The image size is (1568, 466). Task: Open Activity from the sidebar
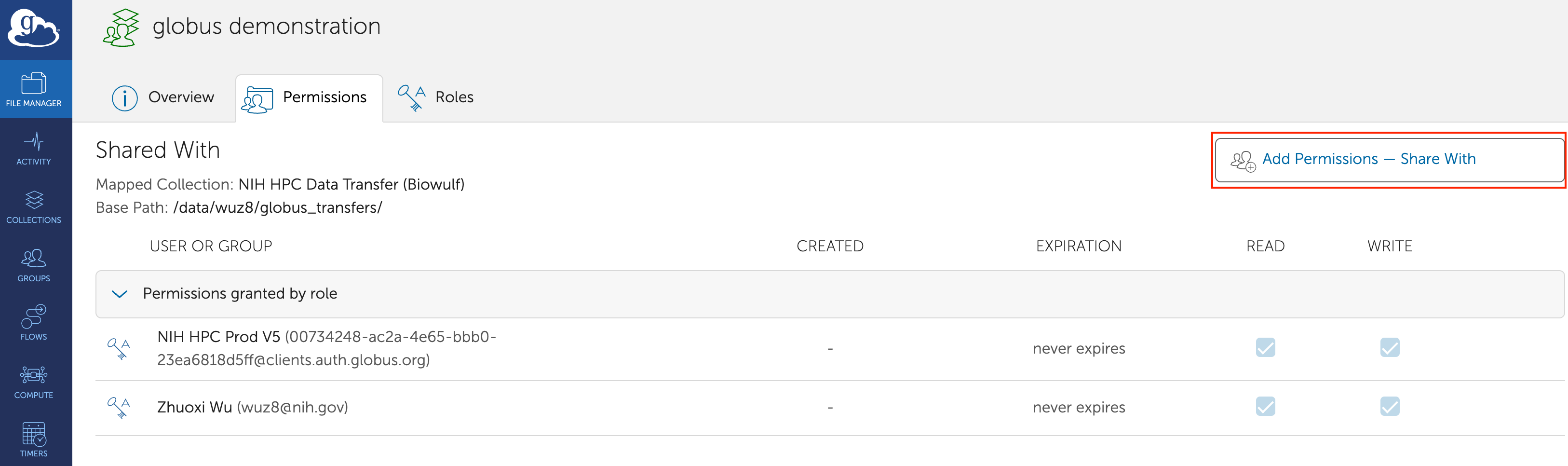tap(33, 149)
